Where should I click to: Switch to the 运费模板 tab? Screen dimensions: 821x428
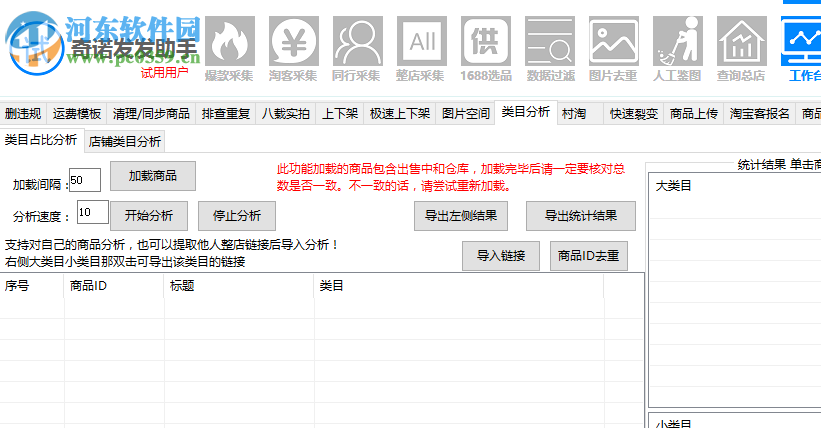pyautogui.click(x=76, y=114)
